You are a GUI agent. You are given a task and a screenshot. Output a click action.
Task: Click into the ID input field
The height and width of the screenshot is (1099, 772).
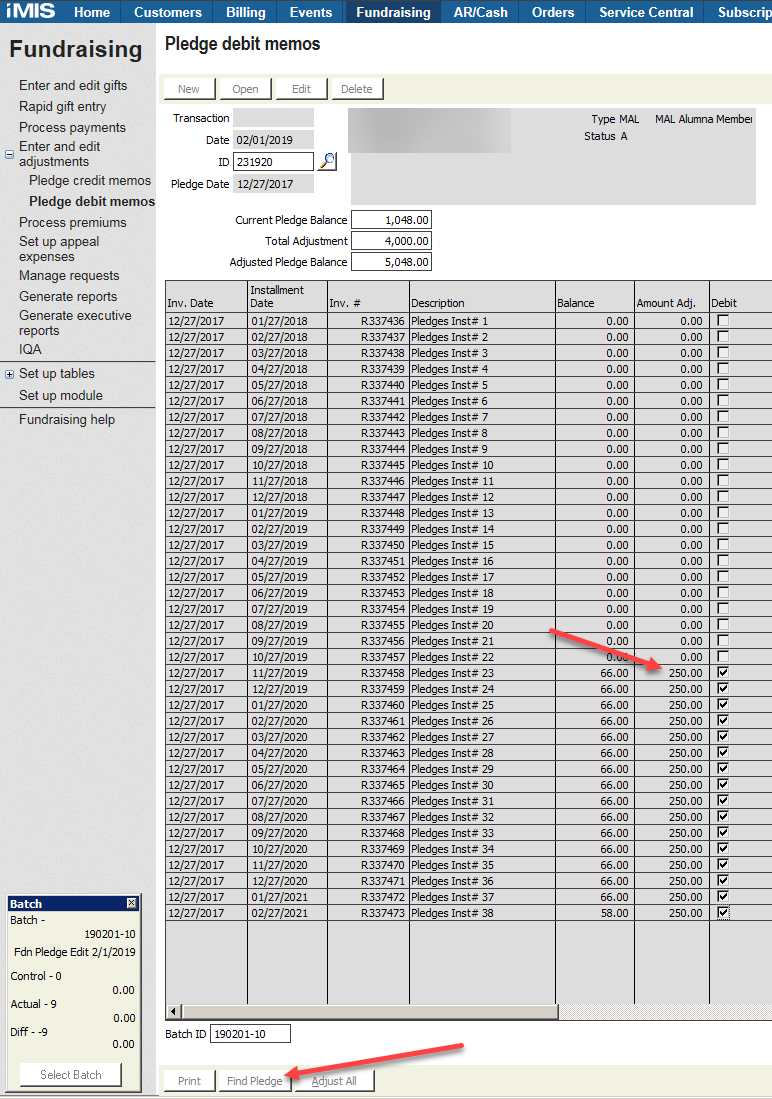click(273, 162)
